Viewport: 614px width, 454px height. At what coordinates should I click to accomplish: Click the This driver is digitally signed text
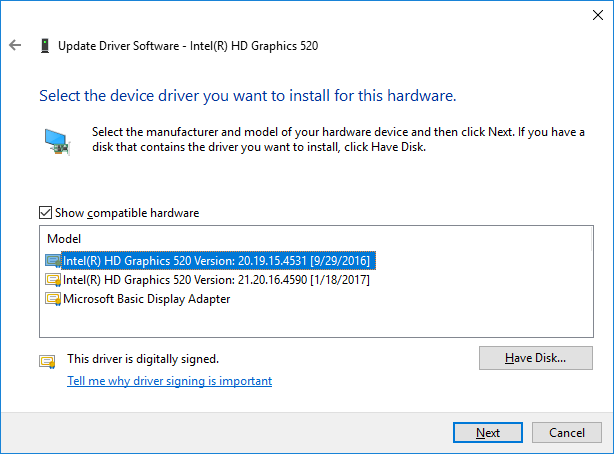click(x=142, y=358)
